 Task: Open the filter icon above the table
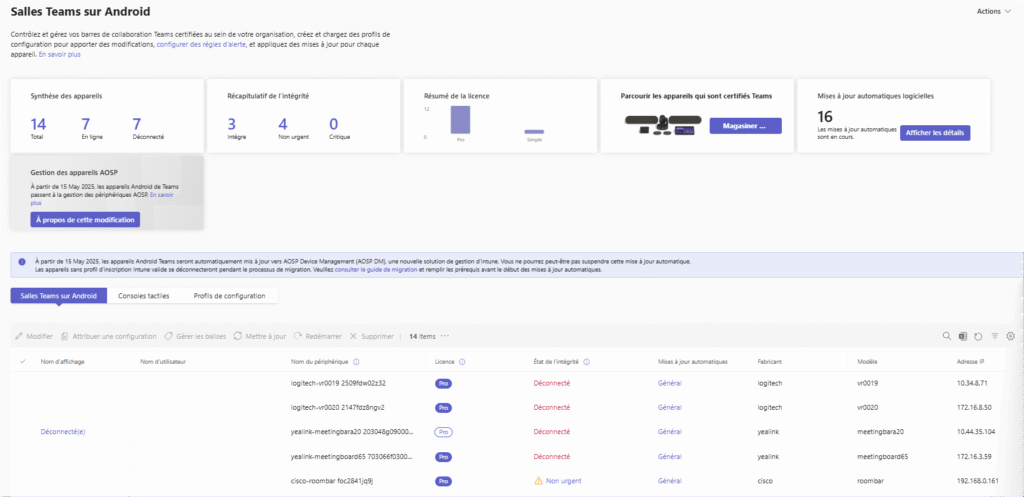[x=995, y=336]
